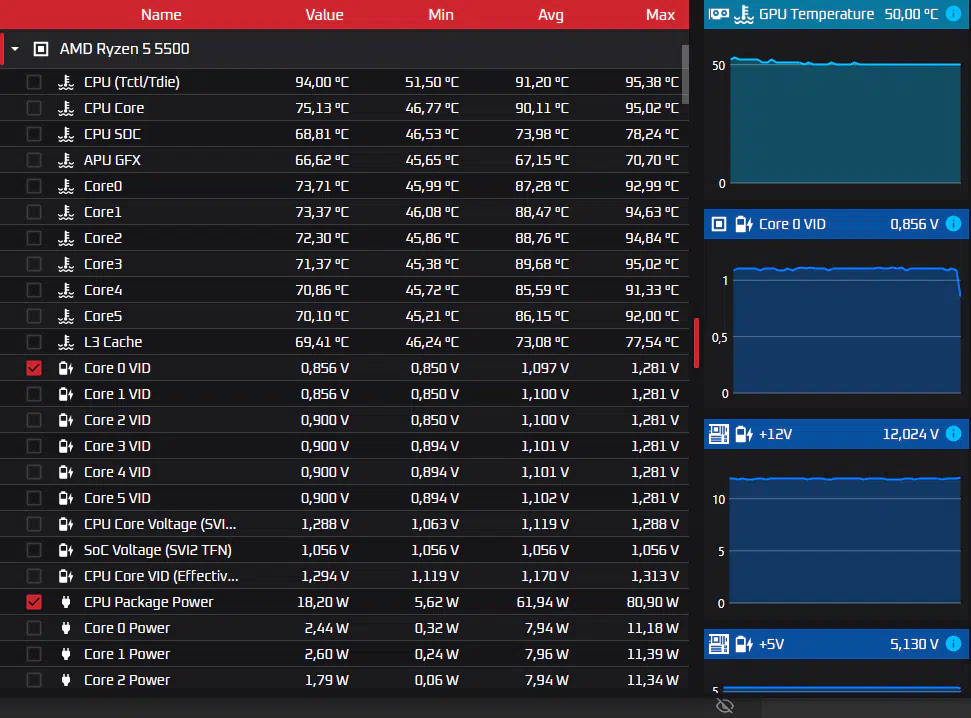971x718 pixels.
Task: Select the Core1 temperature row name
Action: pos(103,212)
